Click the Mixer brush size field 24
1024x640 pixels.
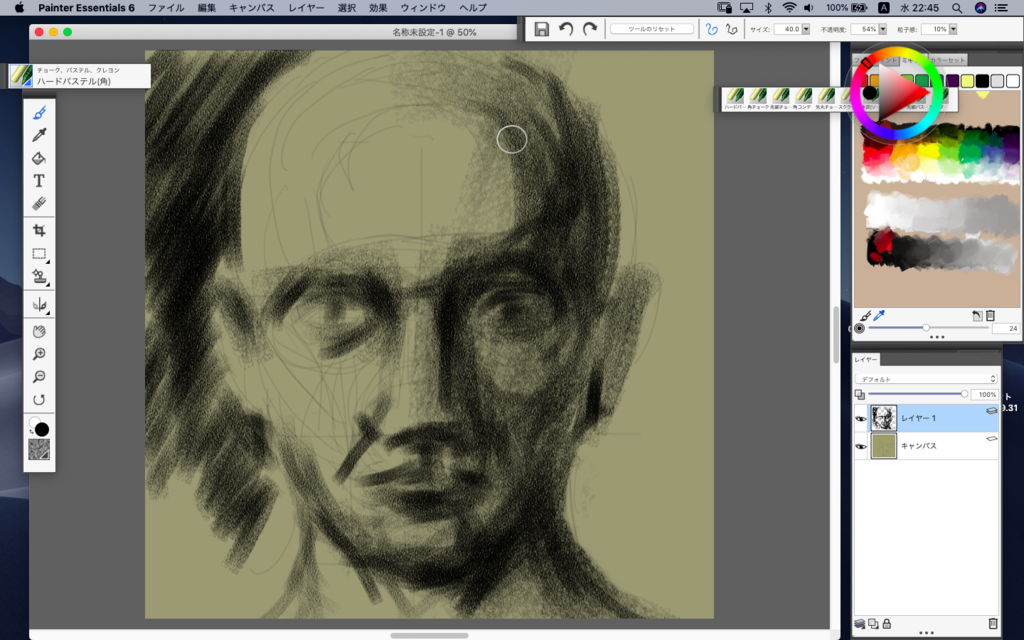tap(1006, 328)
